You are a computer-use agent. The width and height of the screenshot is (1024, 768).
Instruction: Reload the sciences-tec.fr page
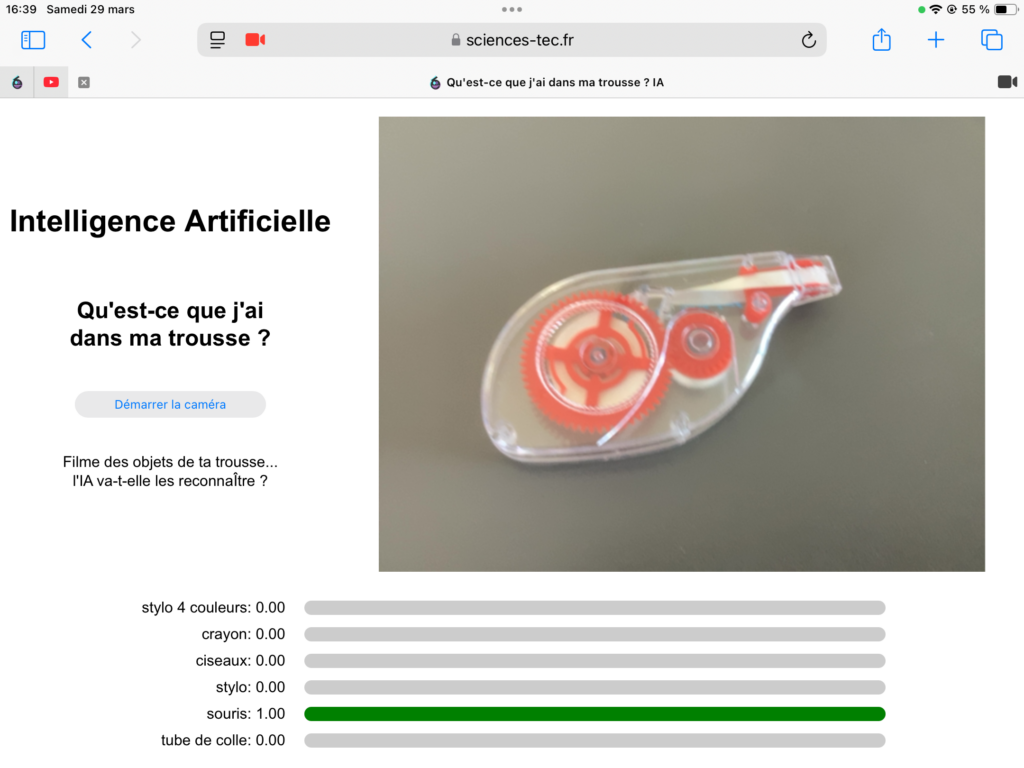point(808,40)
